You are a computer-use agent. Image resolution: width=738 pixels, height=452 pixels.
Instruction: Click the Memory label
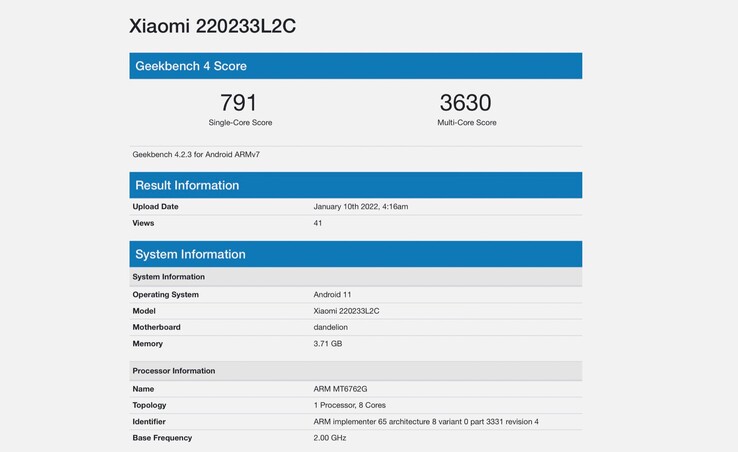[x=147, y=344]
